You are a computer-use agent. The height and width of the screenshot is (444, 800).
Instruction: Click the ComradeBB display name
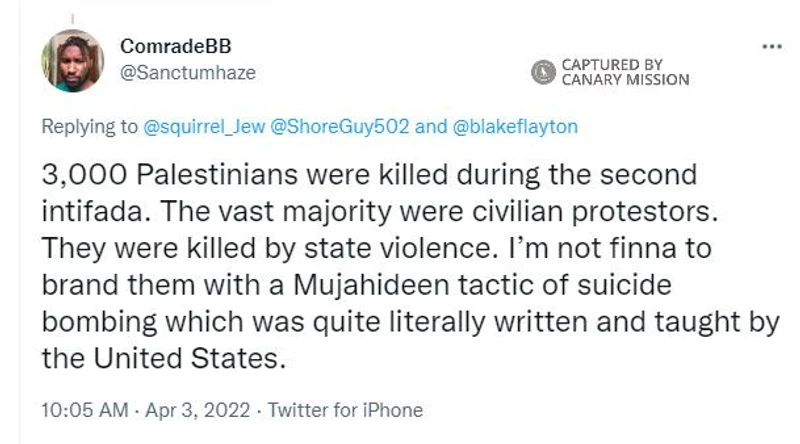[165, 47]
